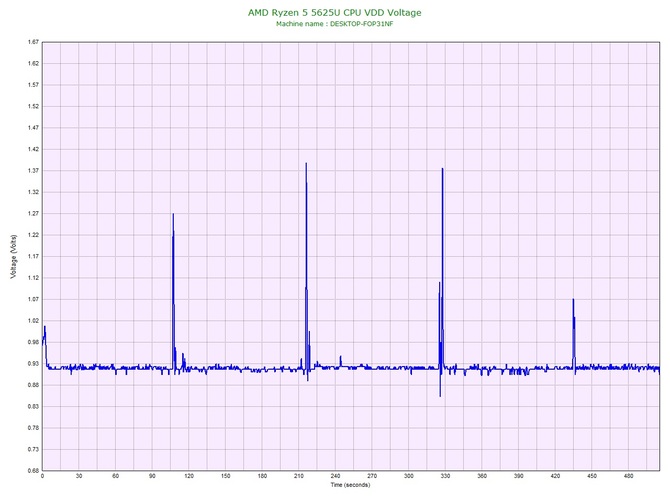Click the 0.68 value on the voltage axis

pos(33,470)
